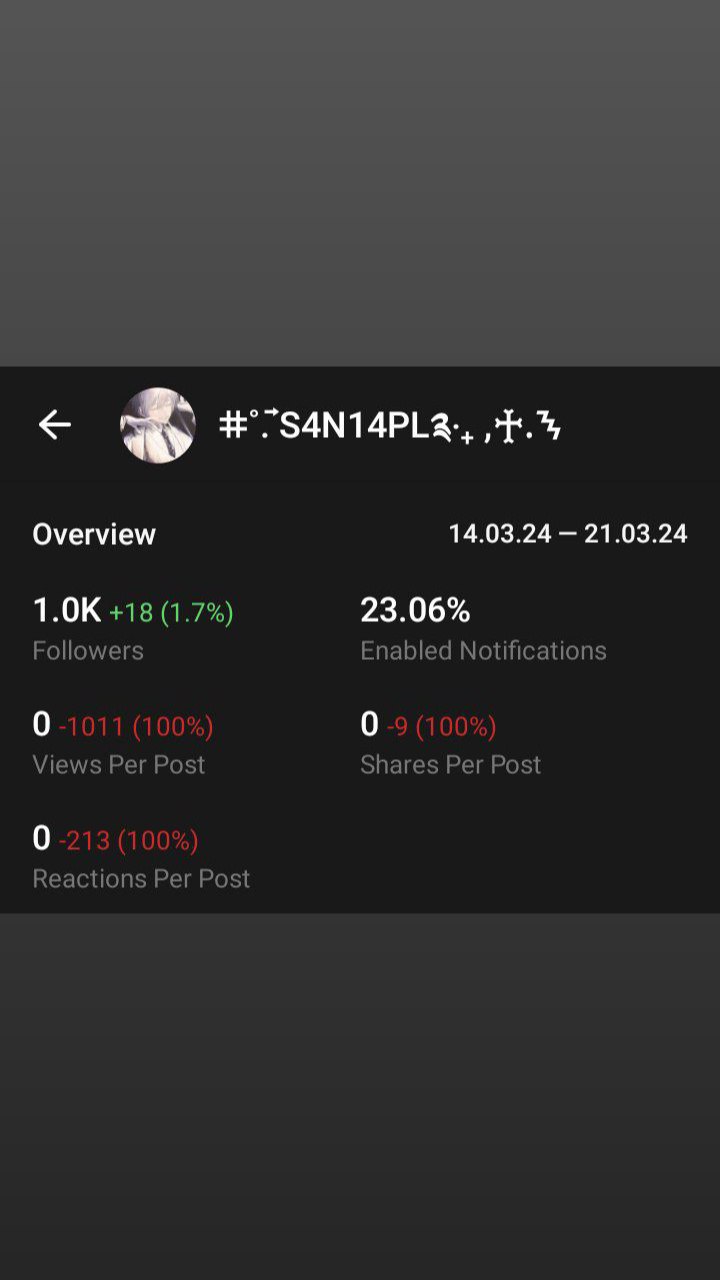Click the Overview section heading
The image size is (720, 1280).
point(94,534)
